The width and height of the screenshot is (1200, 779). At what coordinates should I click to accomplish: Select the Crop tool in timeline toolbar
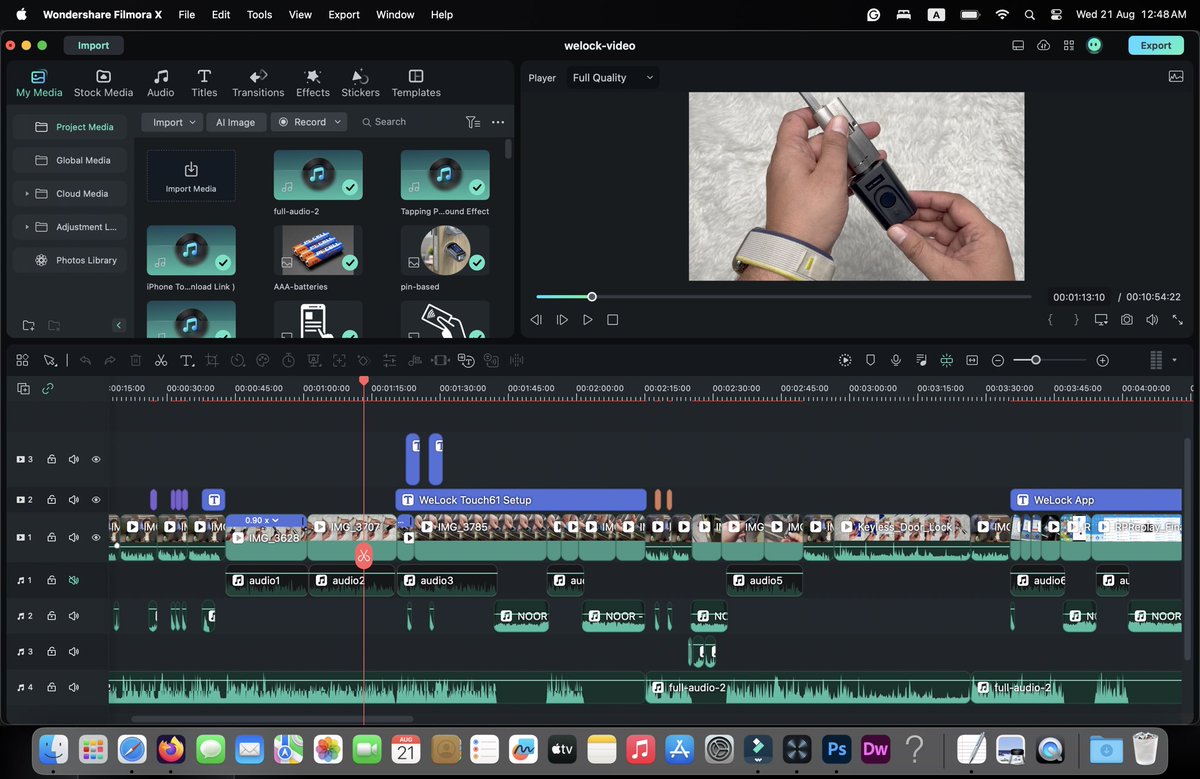(212, 360)
